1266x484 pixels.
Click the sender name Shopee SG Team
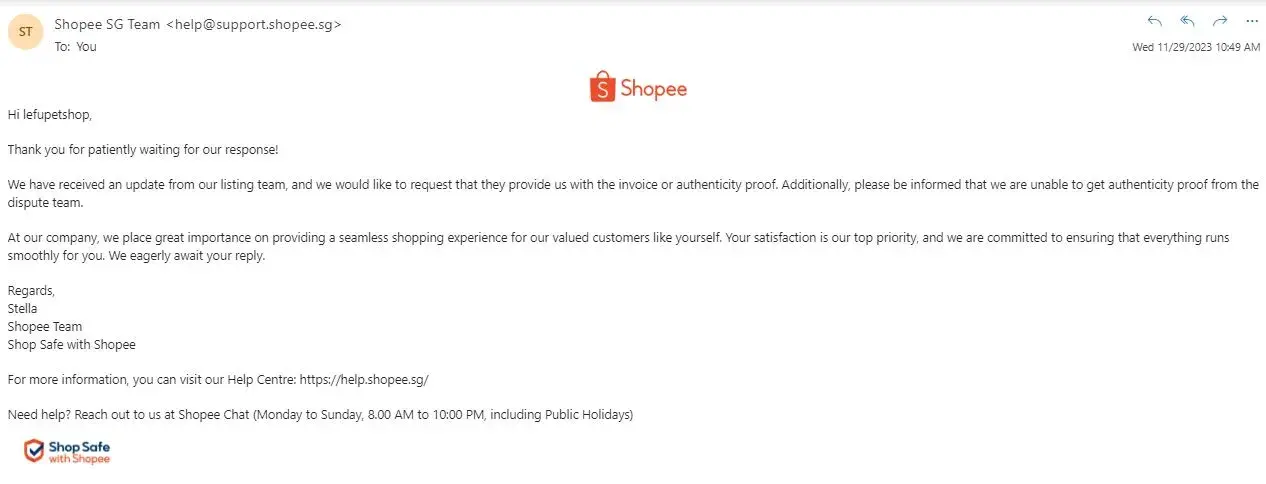point(107,24)
